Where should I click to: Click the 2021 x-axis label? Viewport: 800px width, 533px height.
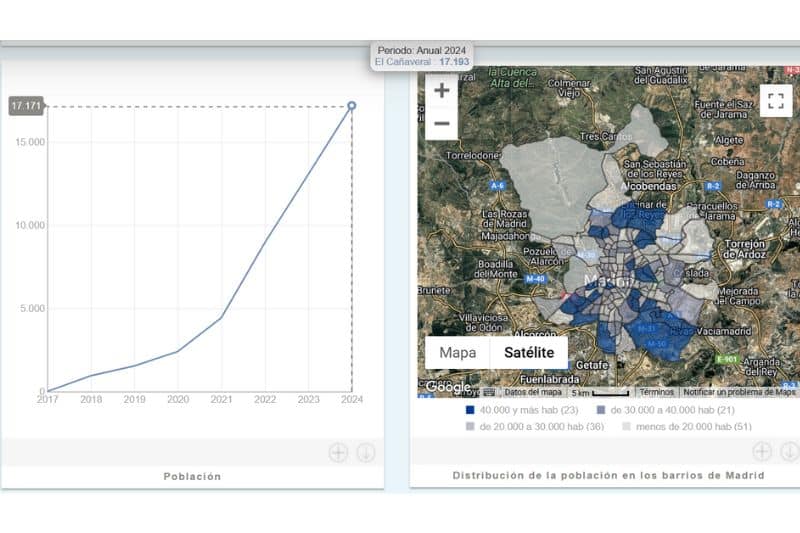tap(221, 399)
